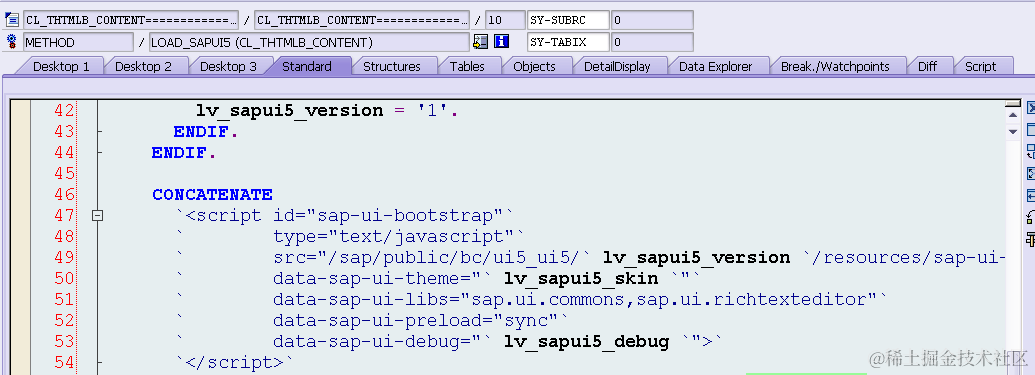
Task: Open the Data Explorer tab
Action: pos(716,66)
